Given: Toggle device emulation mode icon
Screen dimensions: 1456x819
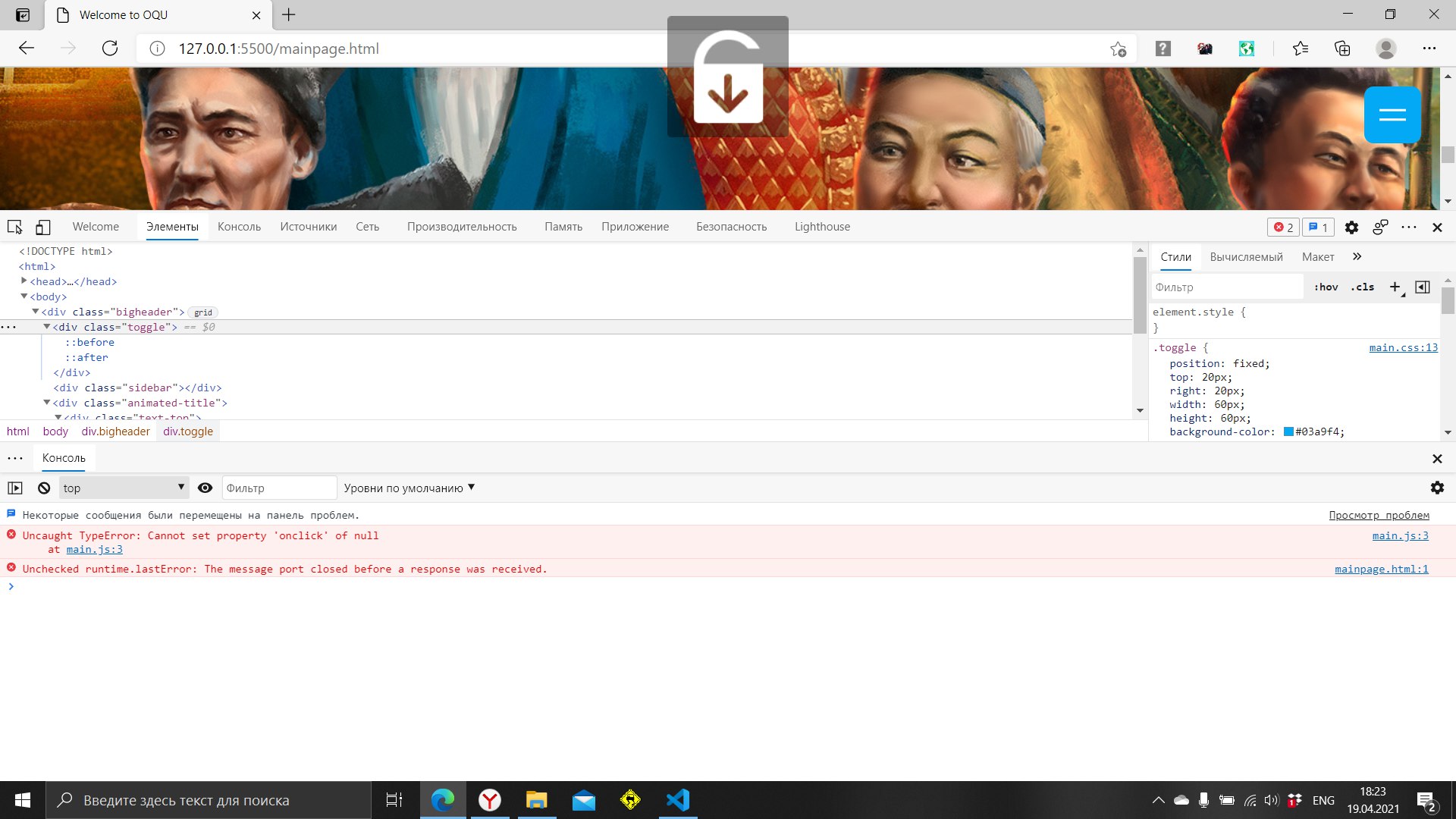Looking at the screenshot, I should pyautogui.click(x=43, y=227).
